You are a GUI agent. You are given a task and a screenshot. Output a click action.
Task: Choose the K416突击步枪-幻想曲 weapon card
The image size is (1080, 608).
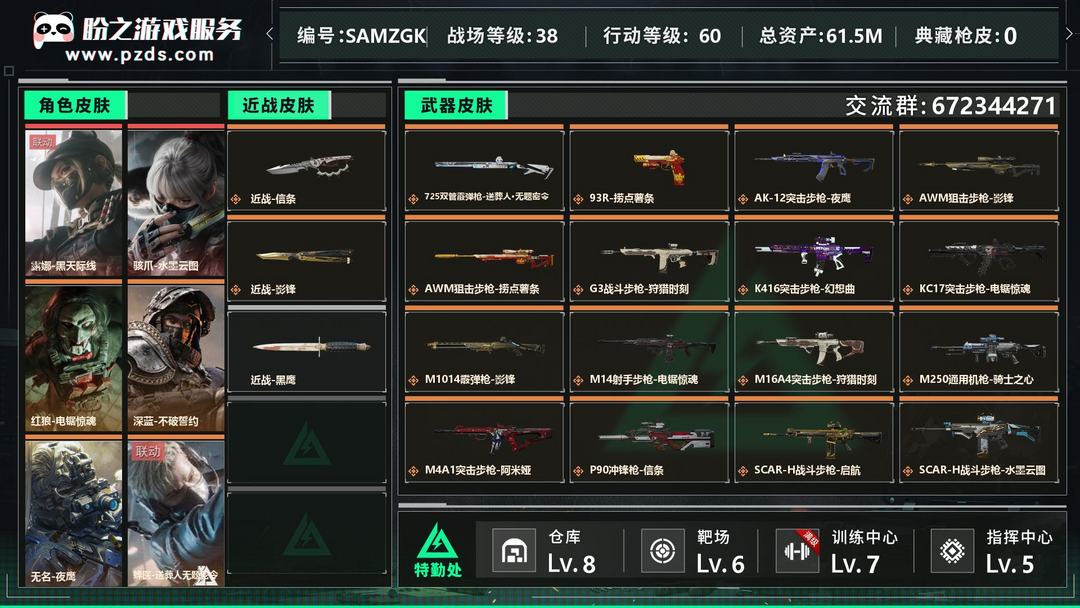[x=813, y=261]
